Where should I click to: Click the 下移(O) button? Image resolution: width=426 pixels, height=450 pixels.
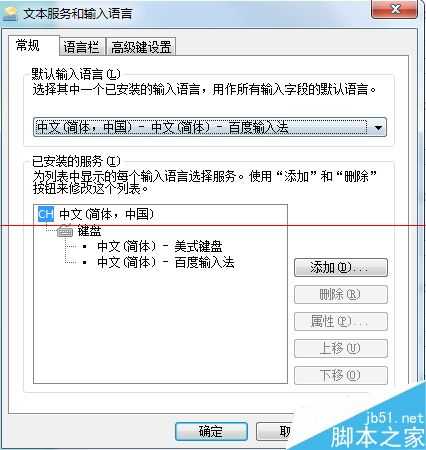click(341, 375)
